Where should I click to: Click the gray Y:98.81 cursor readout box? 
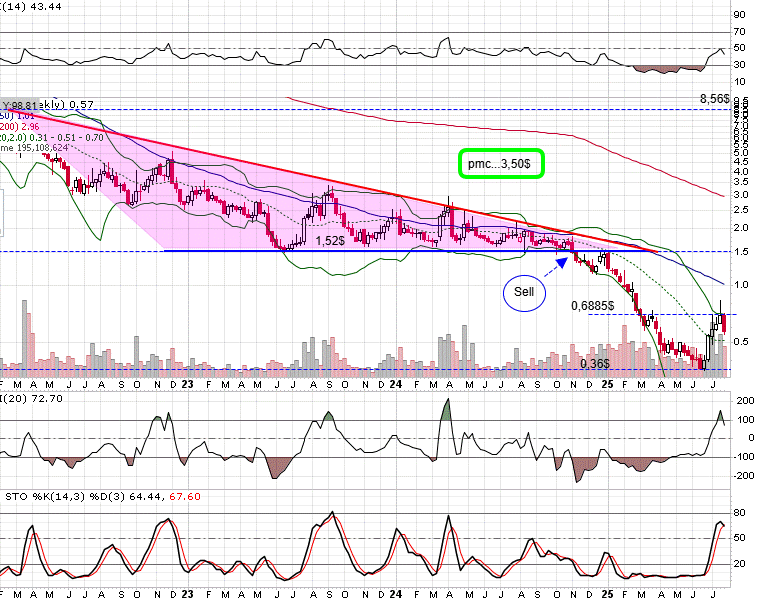click(x=20, y=105)
